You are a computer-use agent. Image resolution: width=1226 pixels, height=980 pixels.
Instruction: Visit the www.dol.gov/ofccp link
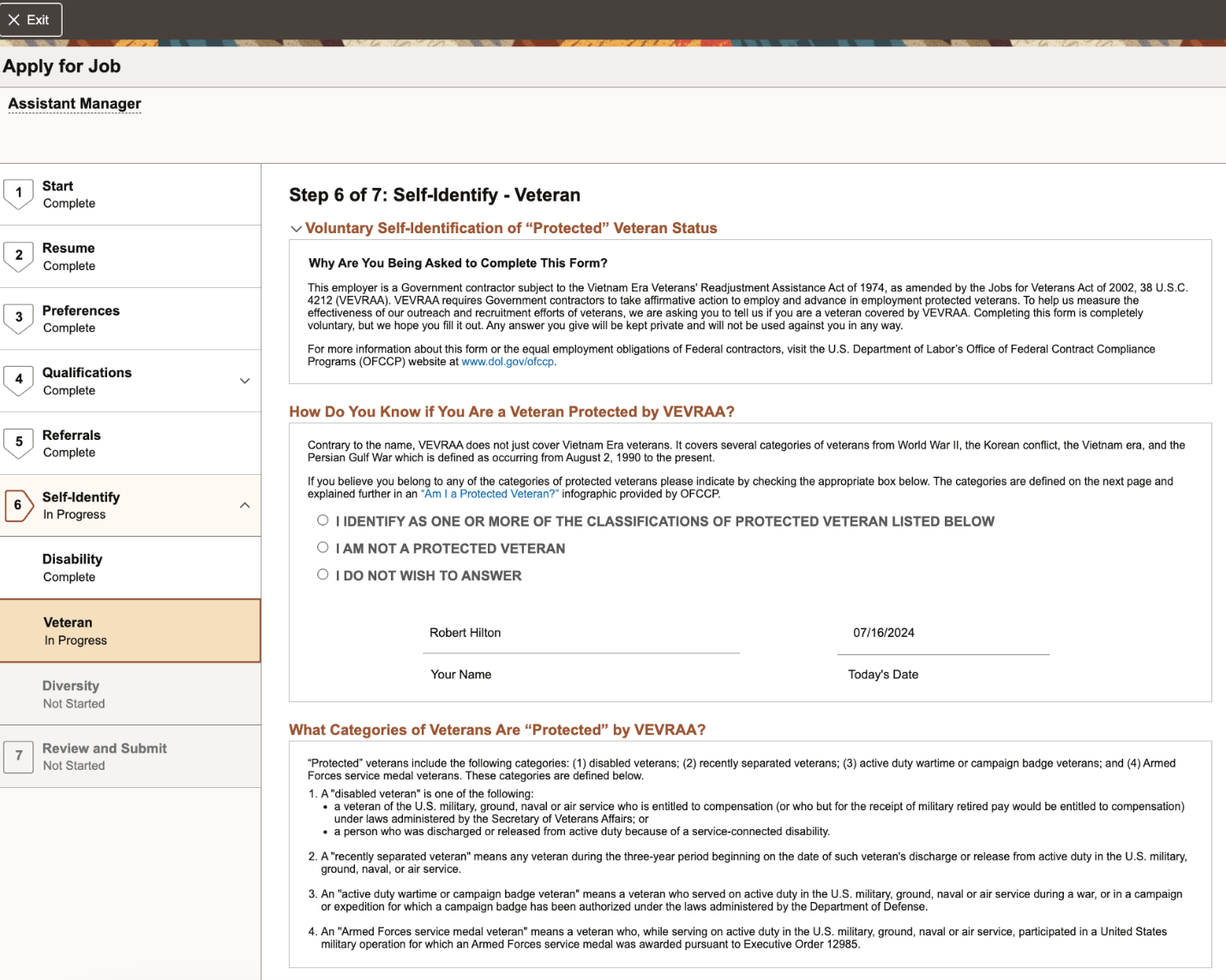508,362
